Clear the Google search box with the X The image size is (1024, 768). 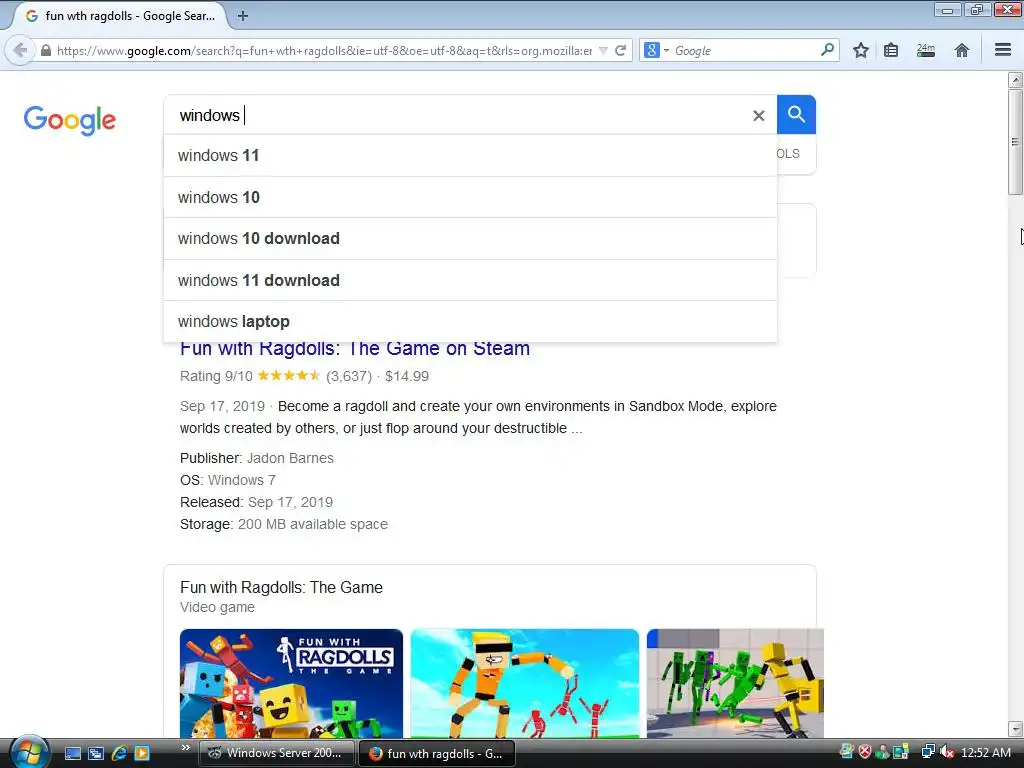758,116
